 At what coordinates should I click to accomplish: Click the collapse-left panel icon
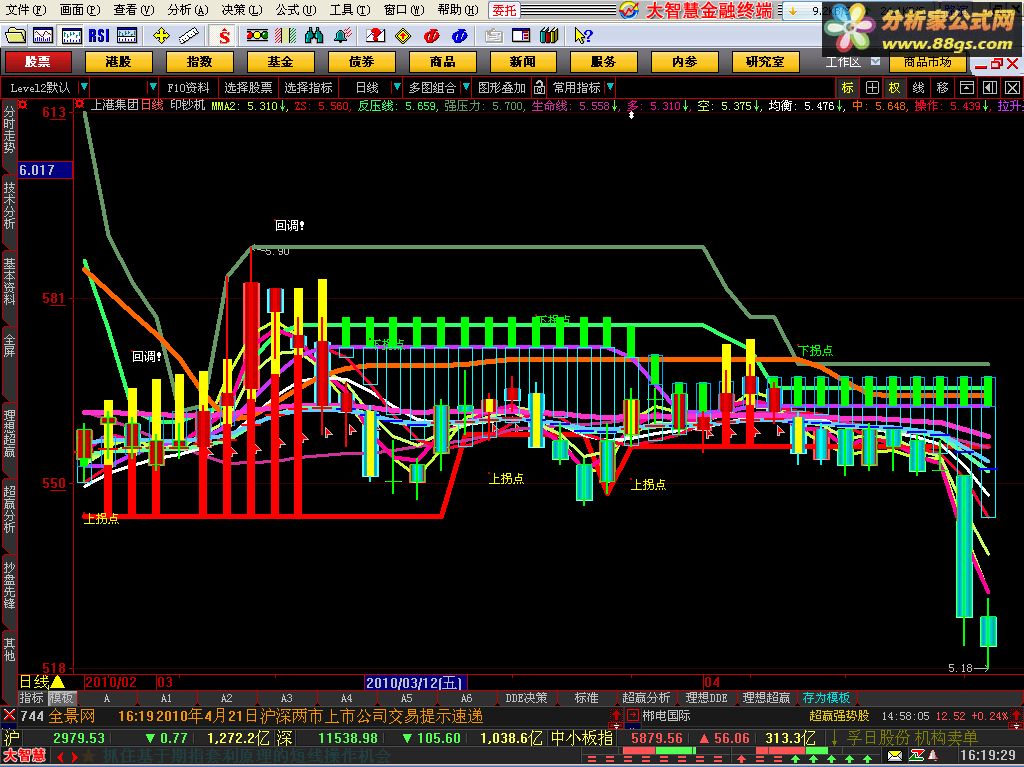coord(989,88)
